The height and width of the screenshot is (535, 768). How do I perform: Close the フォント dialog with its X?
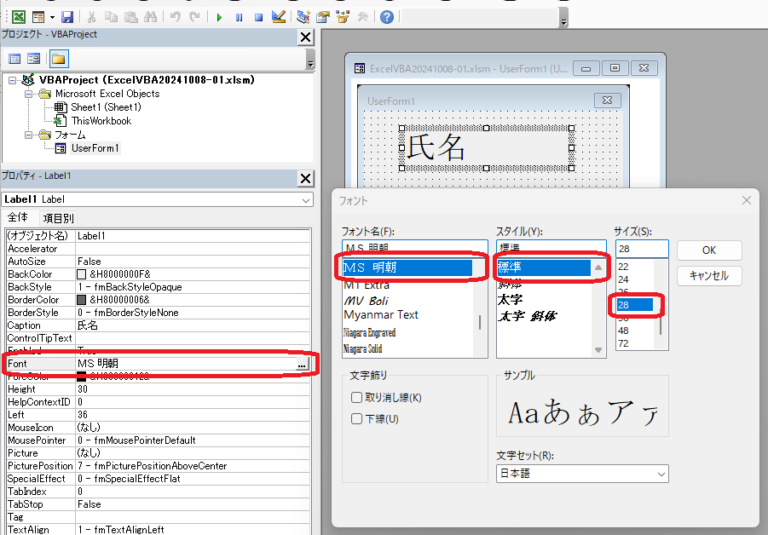pos(746,200)
